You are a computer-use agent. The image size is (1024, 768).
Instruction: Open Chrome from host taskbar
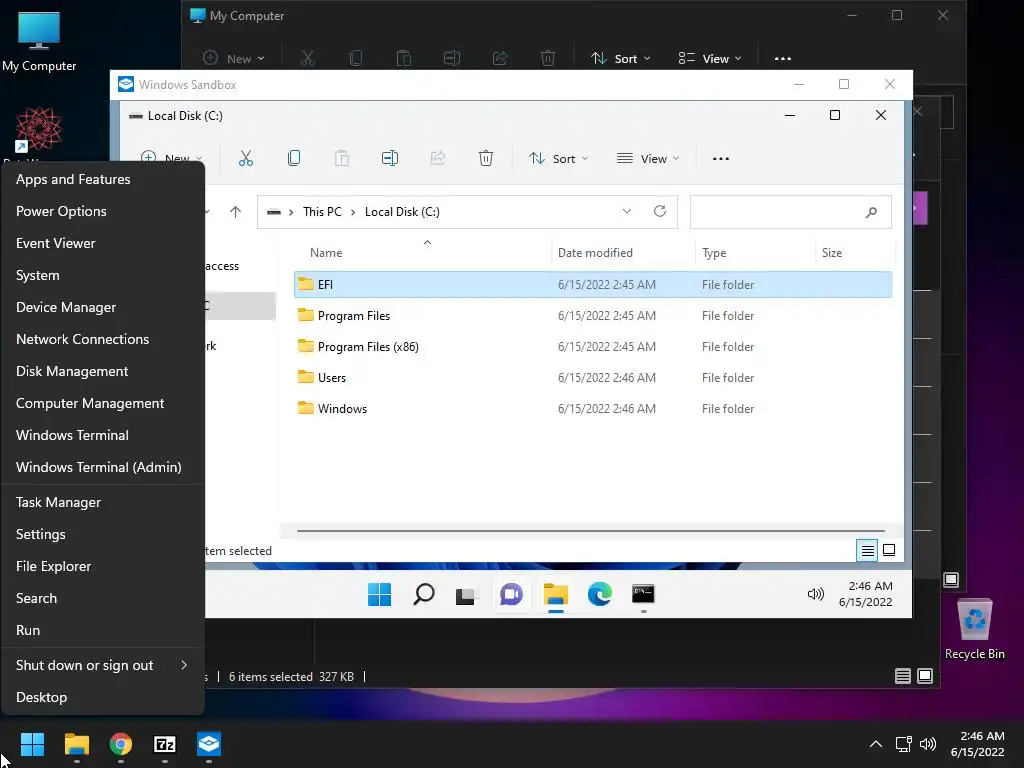(121, 744)
